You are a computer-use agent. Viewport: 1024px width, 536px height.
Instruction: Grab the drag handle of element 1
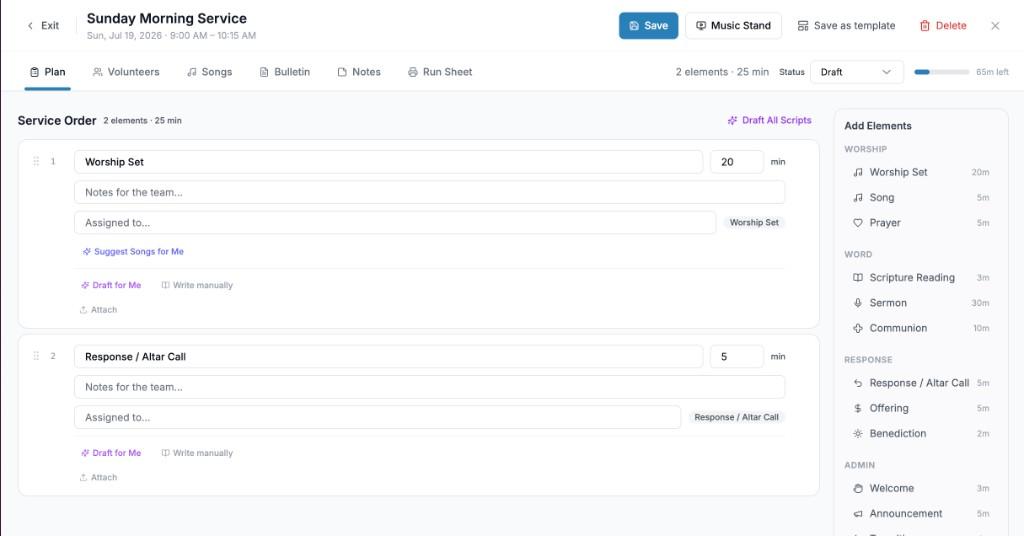(36, 161)
